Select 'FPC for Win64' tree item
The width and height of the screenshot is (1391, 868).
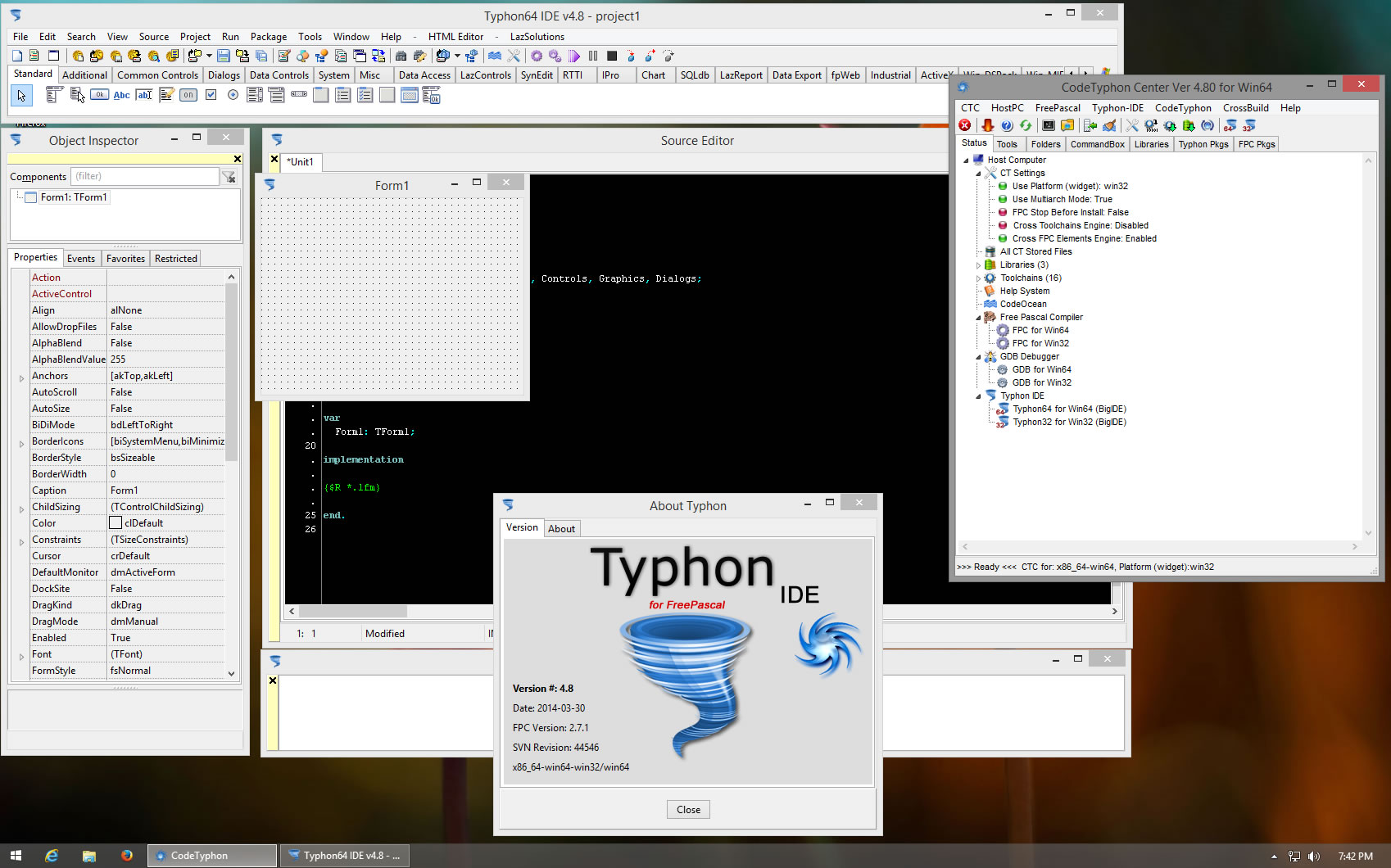click(1040, 331)
